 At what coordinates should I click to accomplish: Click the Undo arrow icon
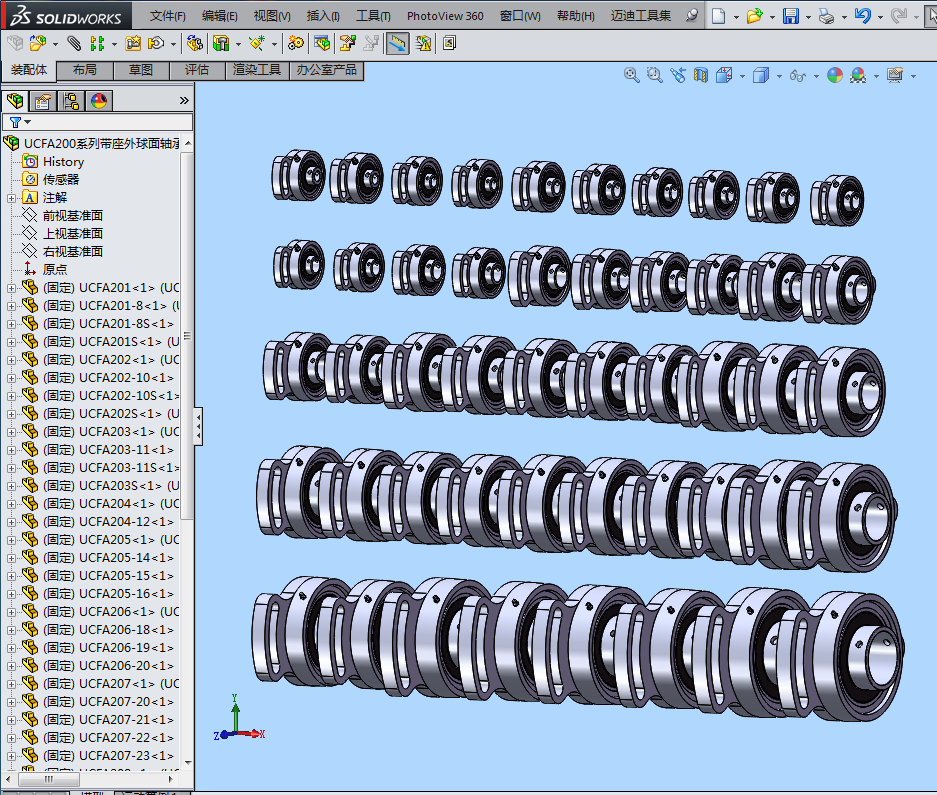(x=862, y=16)
